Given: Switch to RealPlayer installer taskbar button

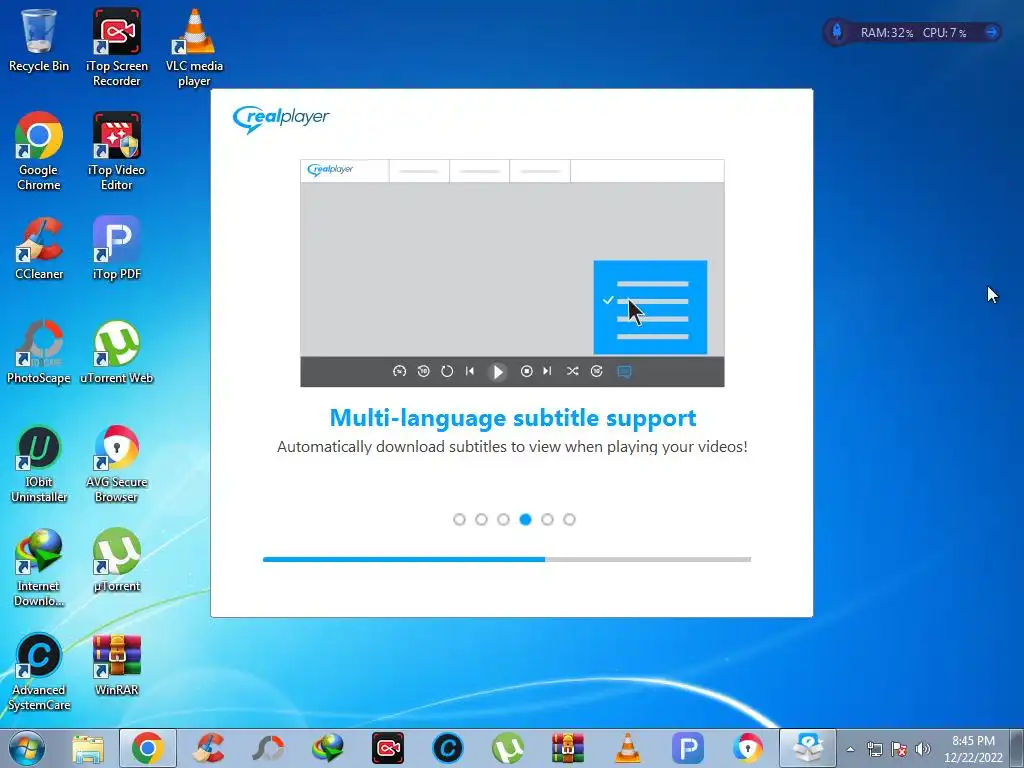Looking at the screenshot, I should pos(808,748).
